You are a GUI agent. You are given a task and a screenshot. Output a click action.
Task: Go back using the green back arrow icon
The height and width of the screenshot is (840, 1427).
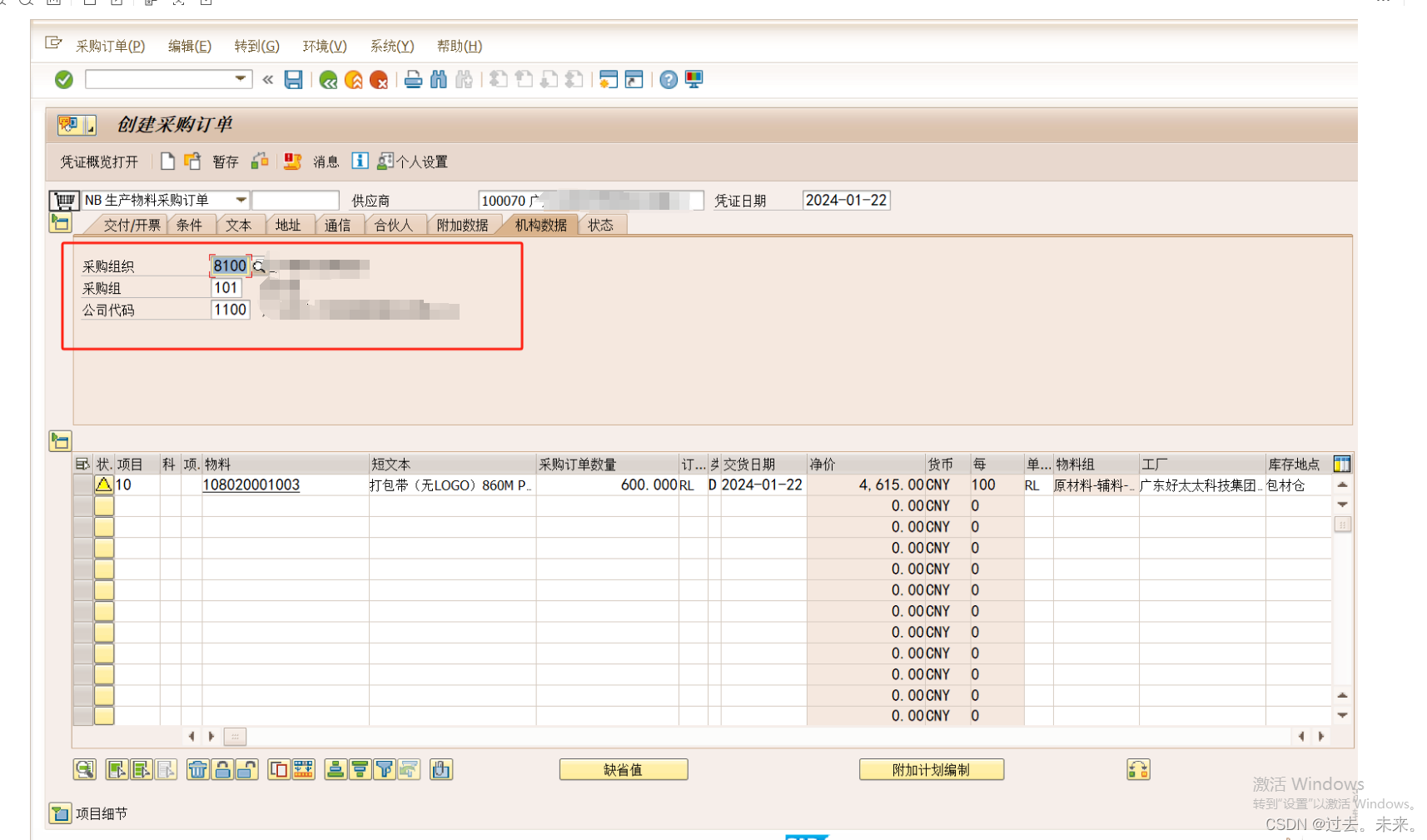point(328,80)
